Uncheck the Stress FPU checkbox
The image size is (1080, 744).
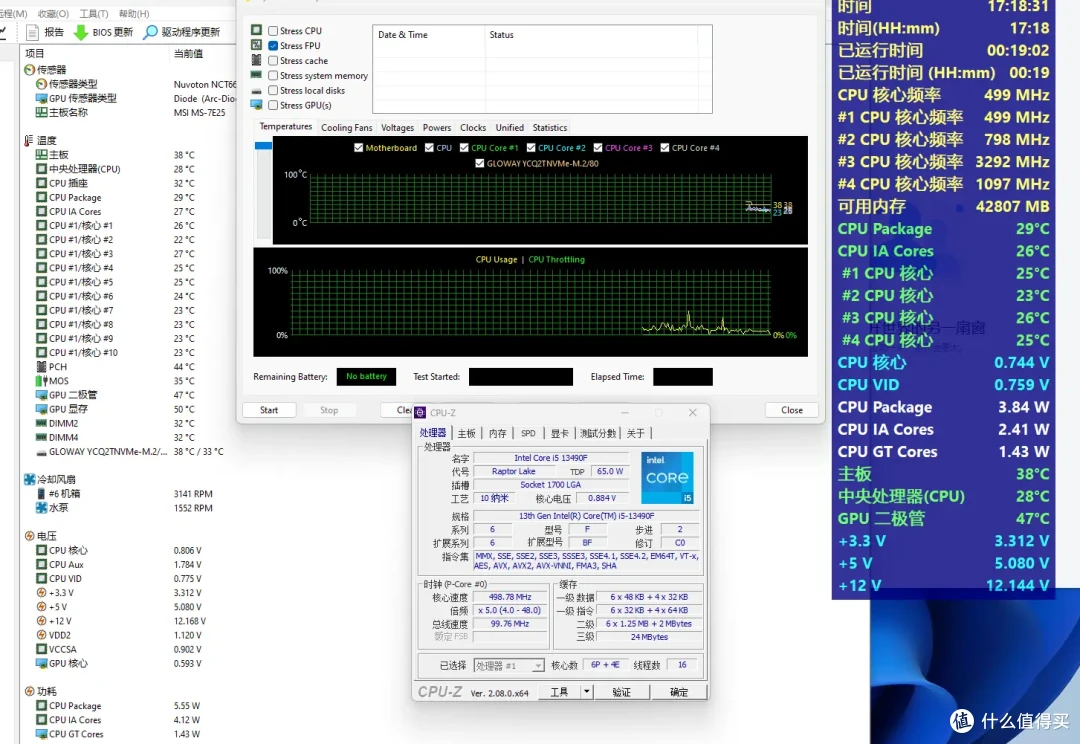(273, 45)
